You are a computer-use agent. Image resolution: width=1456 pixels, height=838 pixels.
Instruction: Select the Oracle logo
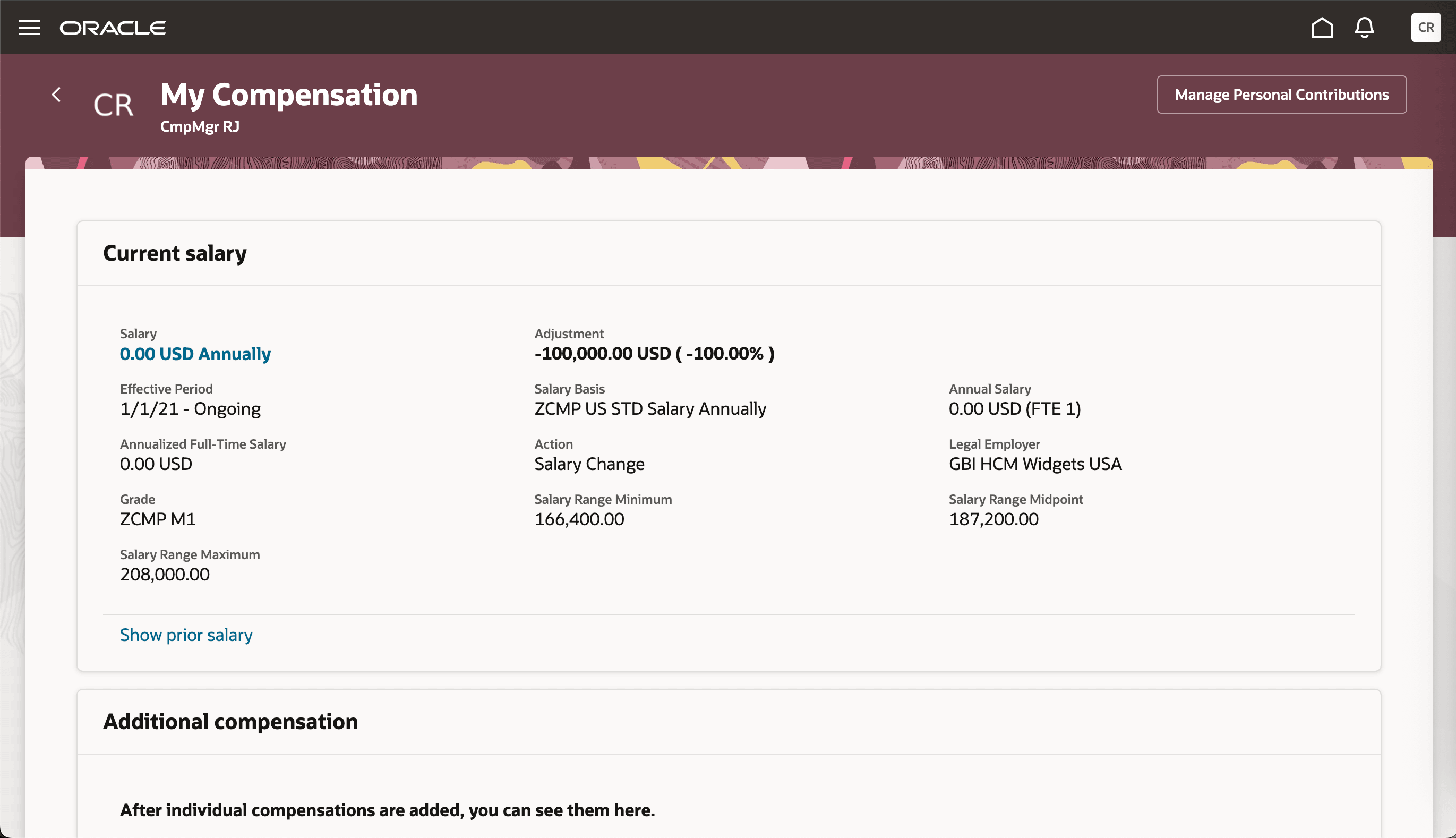pos(113,28)
